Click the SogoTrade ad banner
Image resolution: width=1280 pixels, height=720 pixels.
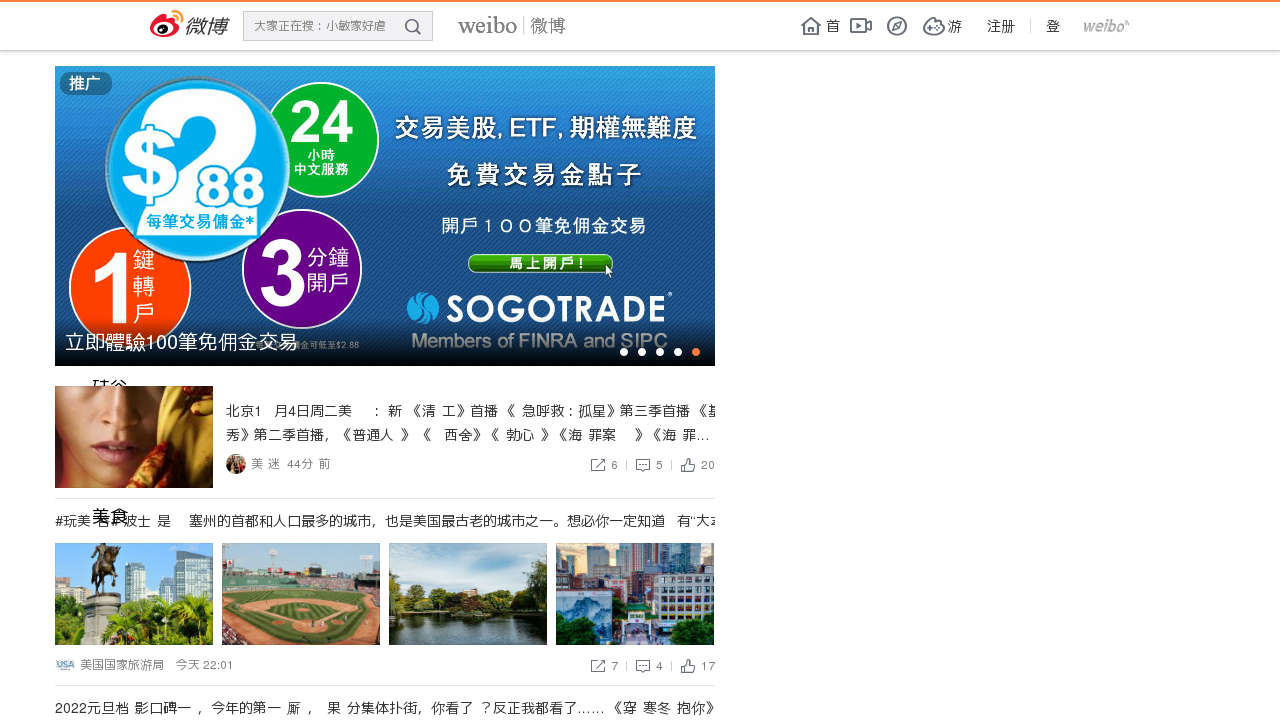385,216
